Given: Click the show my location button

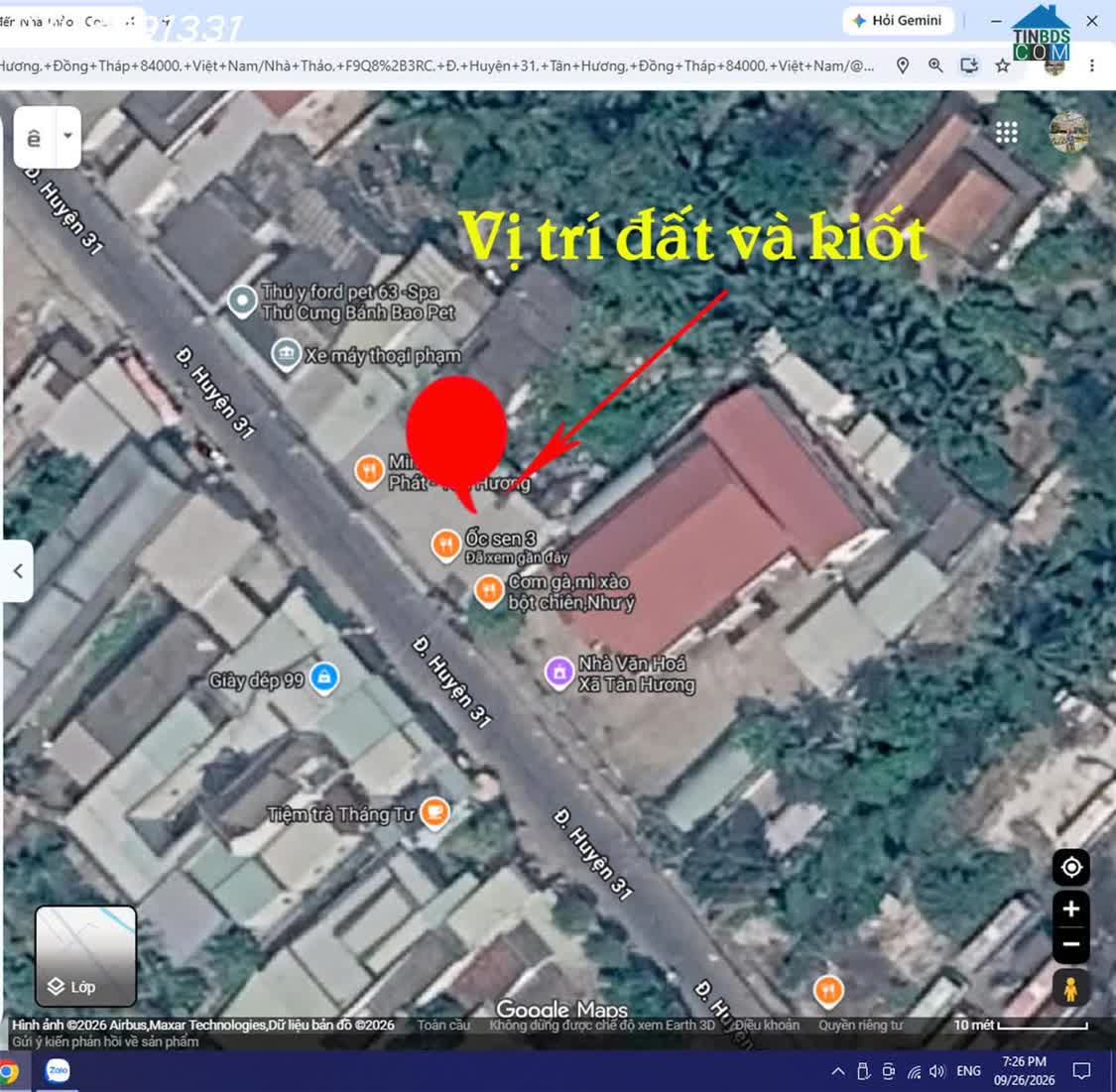Looking at the screenshot, I should tap(1071, 867).
